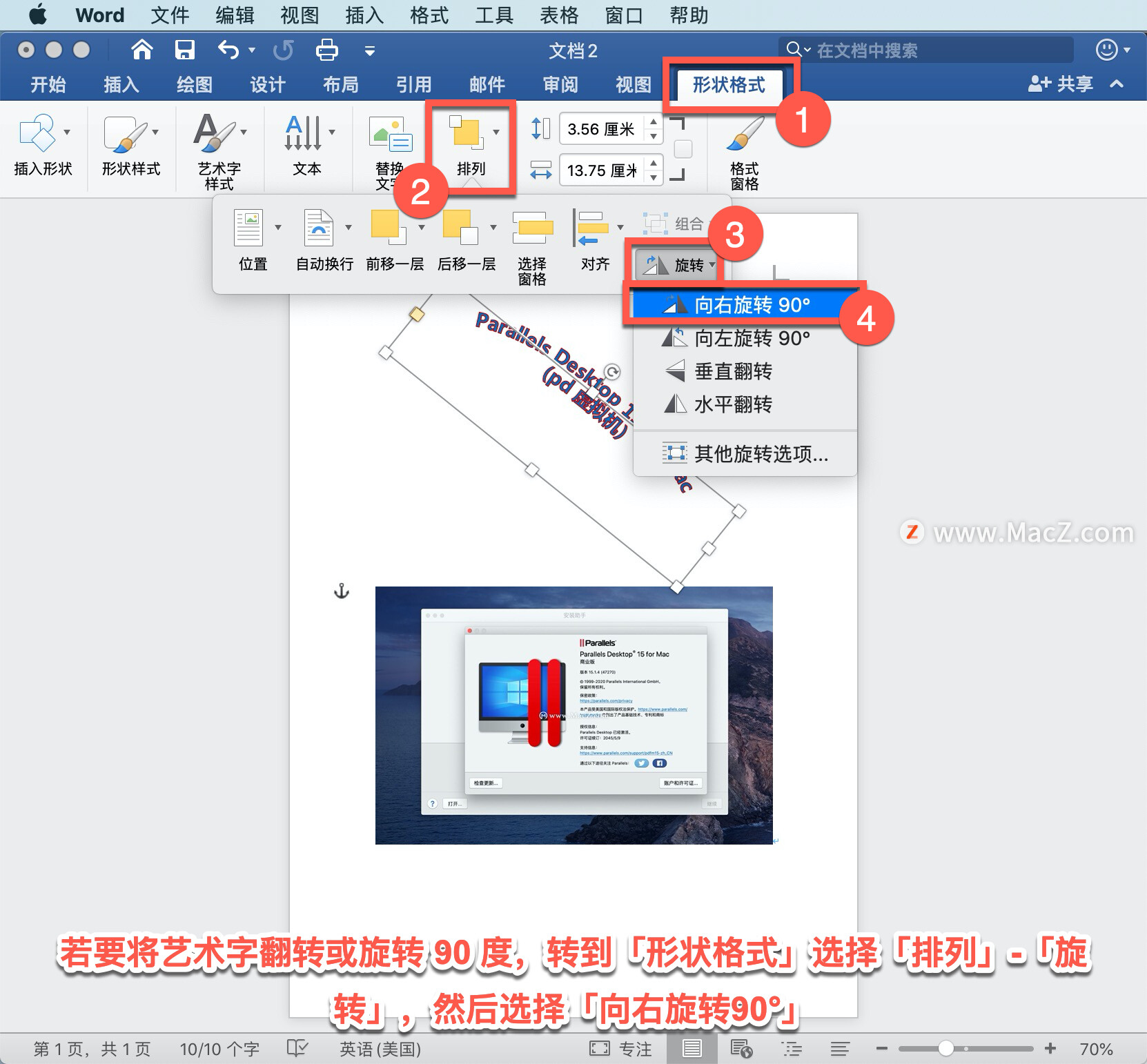Click the 旋转 rotate dropdown button
This screenshot has height=1064, width=1147.
pyautogui.click(x=678, y=265)
